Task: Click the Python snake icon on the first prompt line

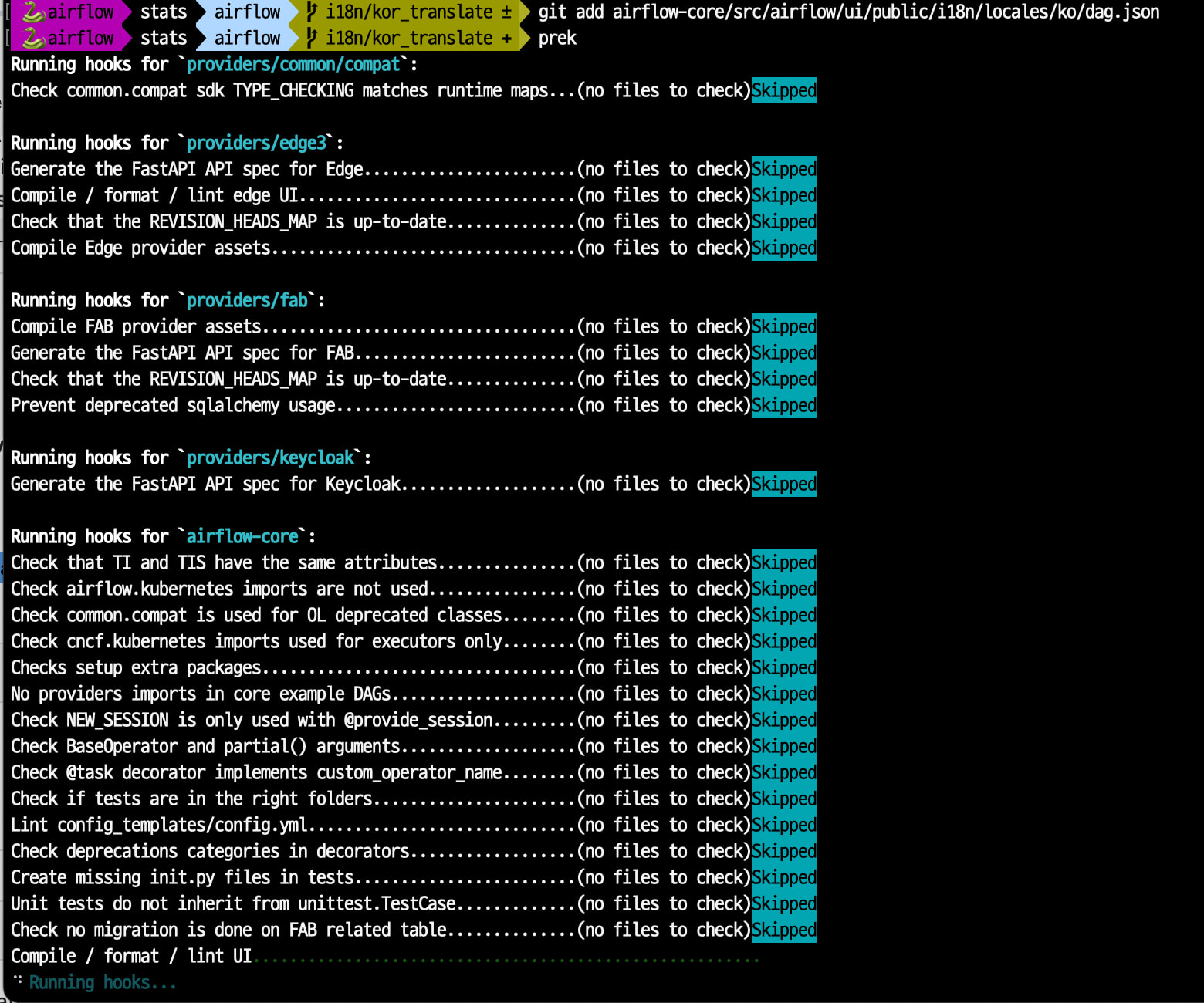Action: click(32, 12)
